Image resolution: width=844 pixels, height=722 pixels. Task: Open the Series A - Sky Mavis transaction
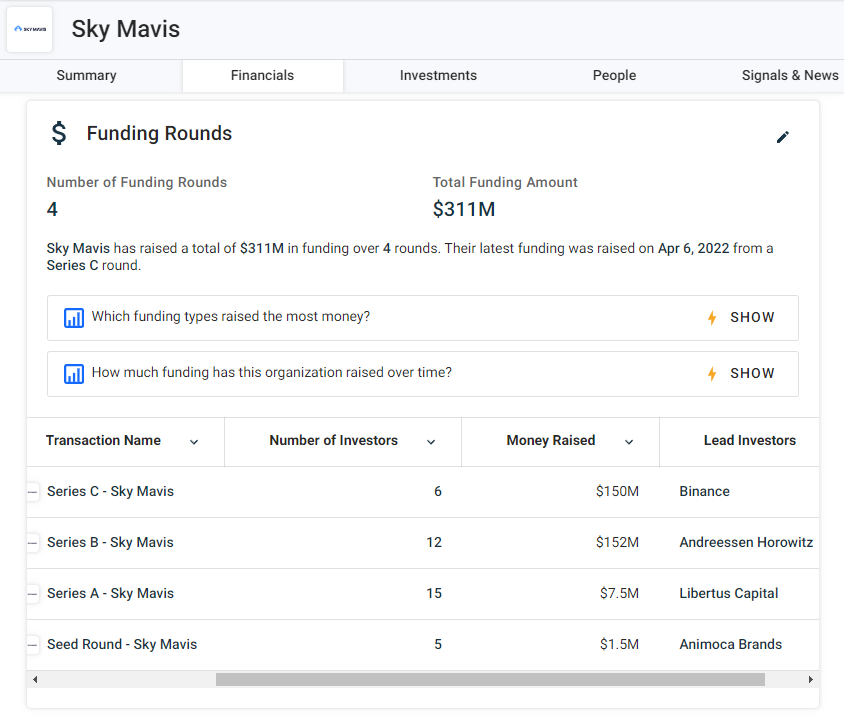pyautogui.click(x=110, y=594)
